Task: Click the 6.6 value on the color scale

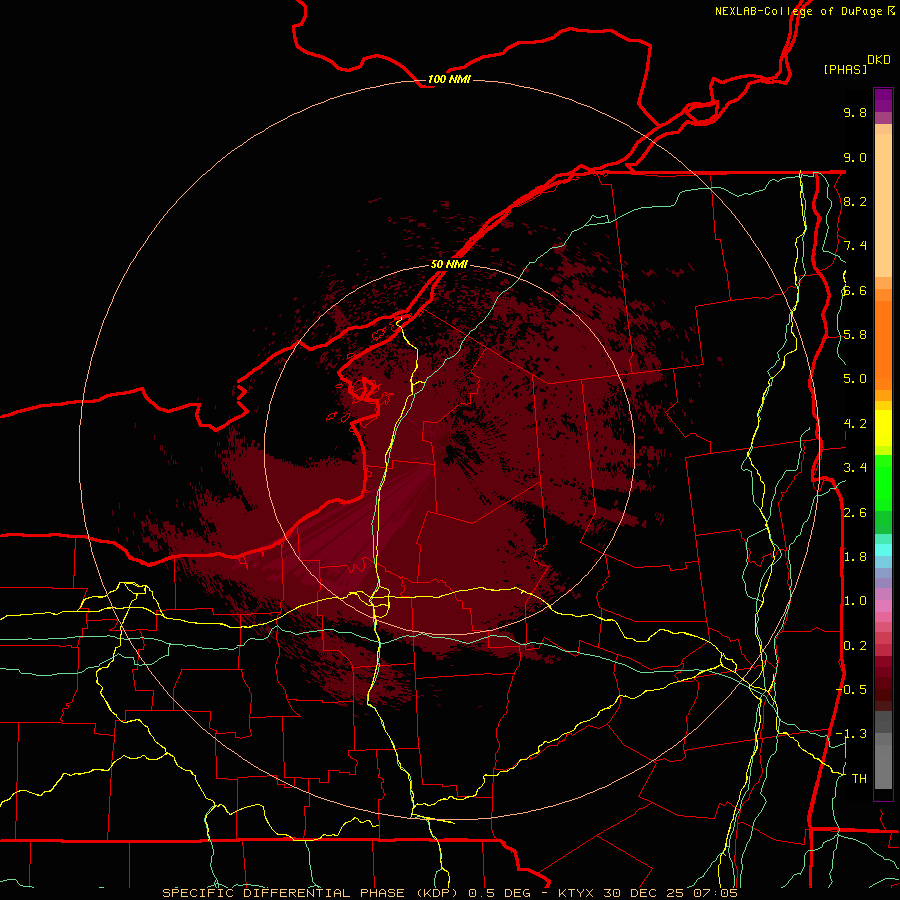Action: (855, 290)
